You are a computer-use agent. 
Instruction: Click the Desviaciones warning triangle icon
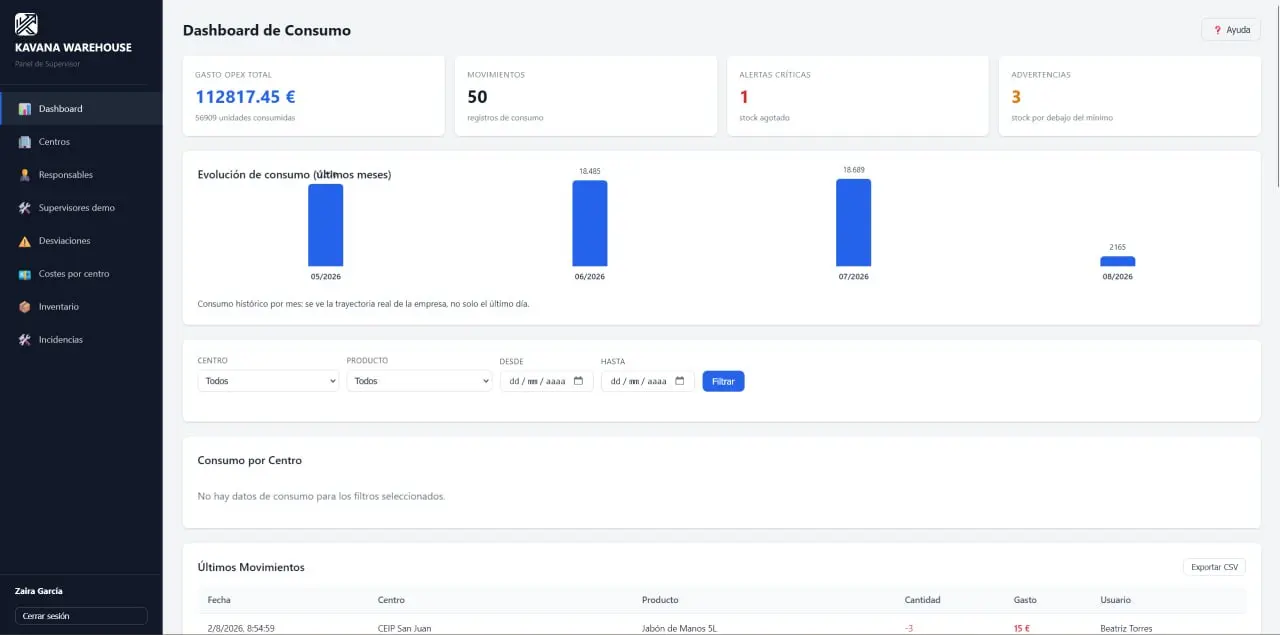(25, 241)
